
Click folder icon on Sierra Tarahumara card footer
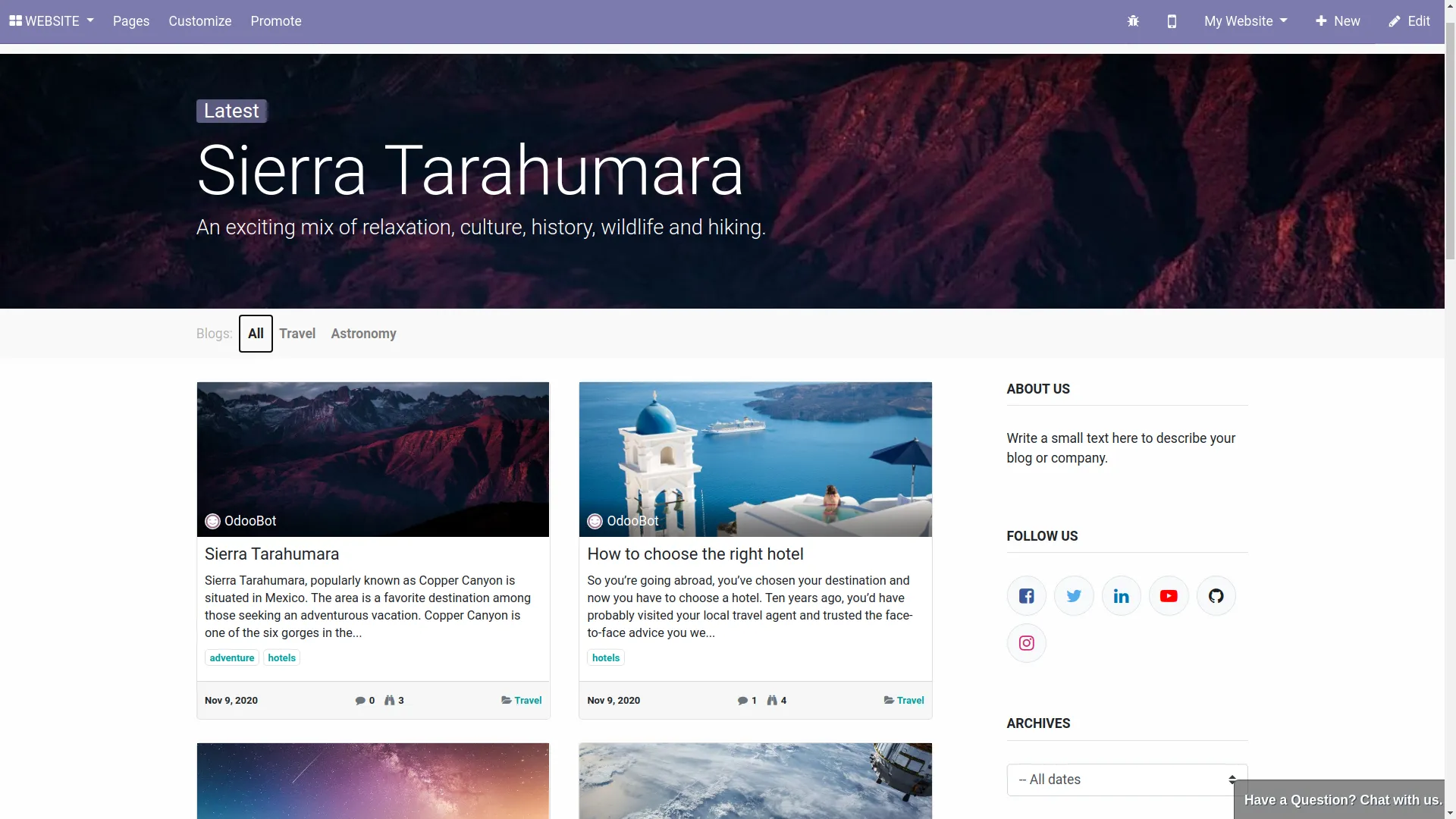point(507,701)
